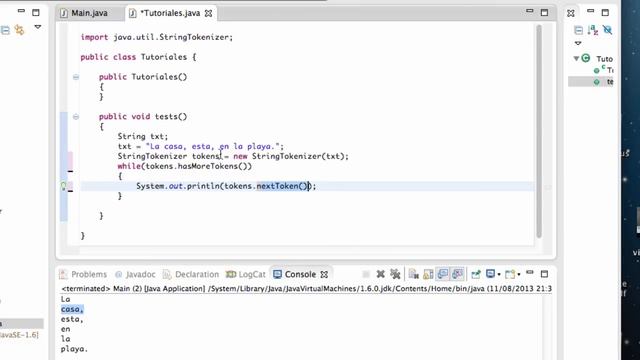The height and width of the screenshot is (360, 640).
Task: Close the Outline view tab
Action: [571, 13]
